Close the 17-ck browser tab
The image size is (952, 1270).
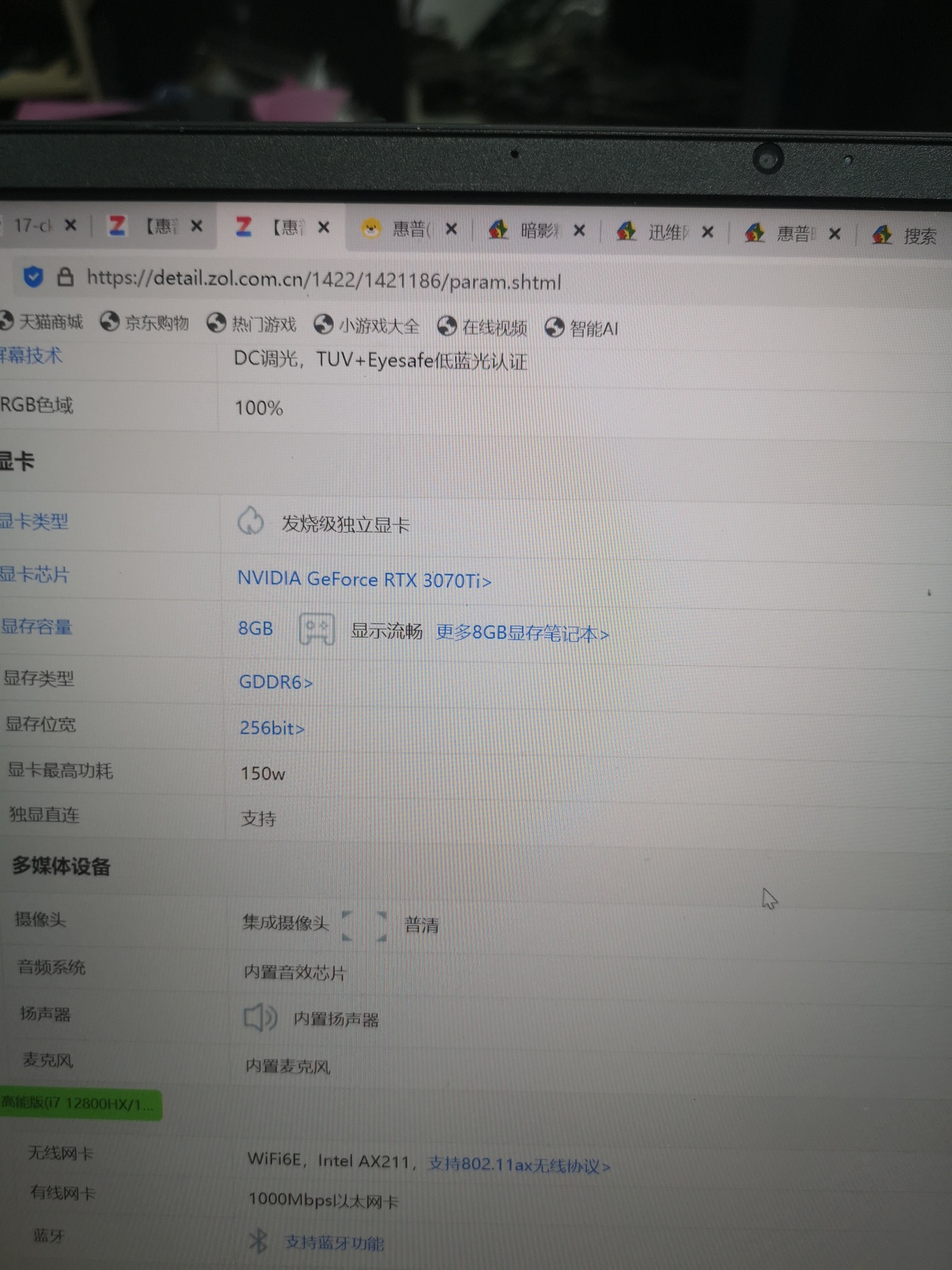tap(70, 226)
